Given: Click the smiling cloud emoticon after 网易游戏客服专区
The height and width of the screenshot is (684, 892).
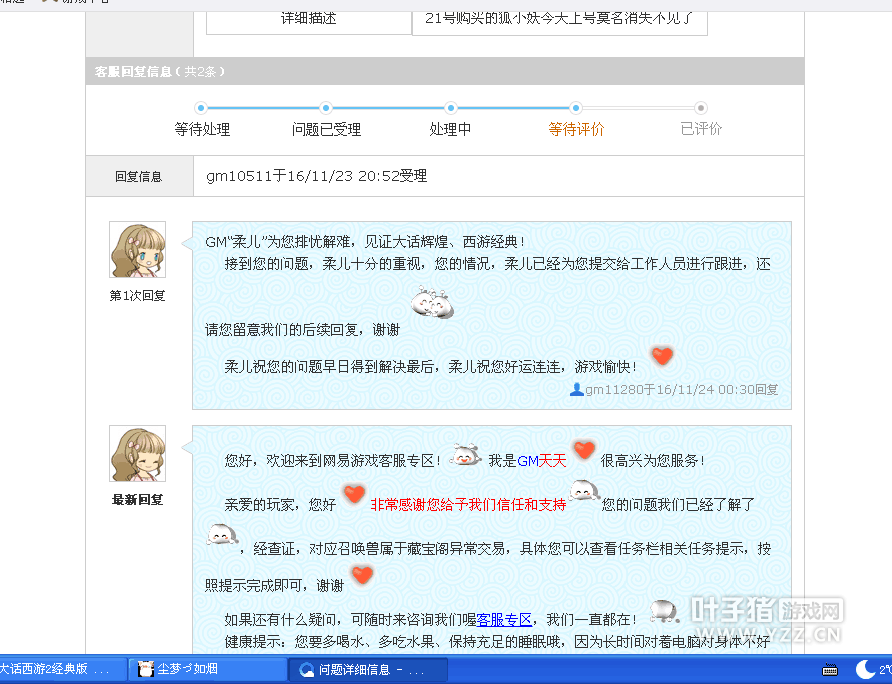Looking at the screenshot, I should pos(465,456).
